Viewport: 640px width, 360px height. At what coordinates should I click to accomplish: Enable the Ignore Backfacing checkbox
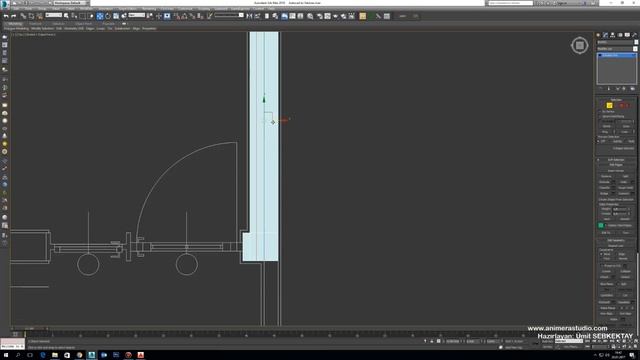(x=600, y=116)
